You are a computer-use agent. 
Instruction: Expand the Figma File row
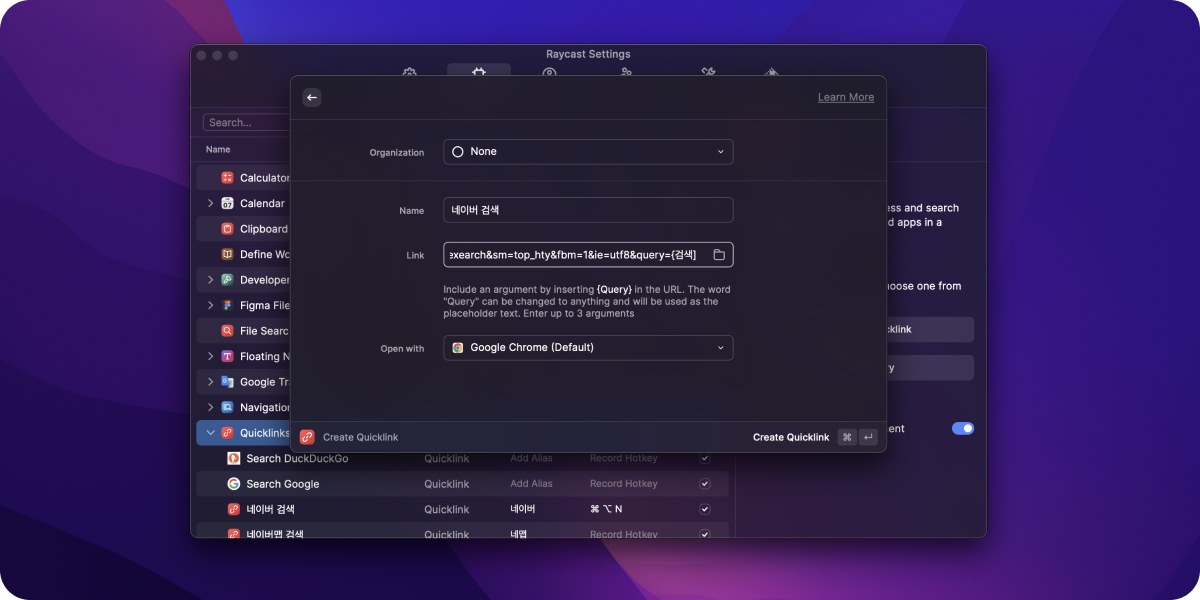(x=210, y=305)
